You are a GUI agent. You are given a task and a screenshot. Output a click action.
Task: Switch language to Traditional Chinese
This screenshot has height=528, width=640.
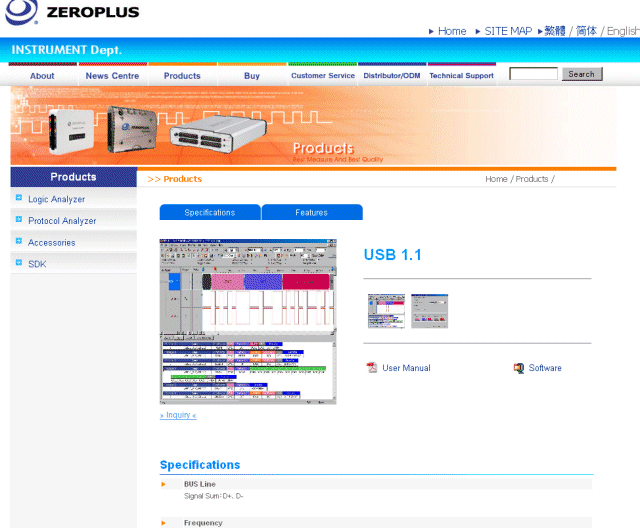555,31
